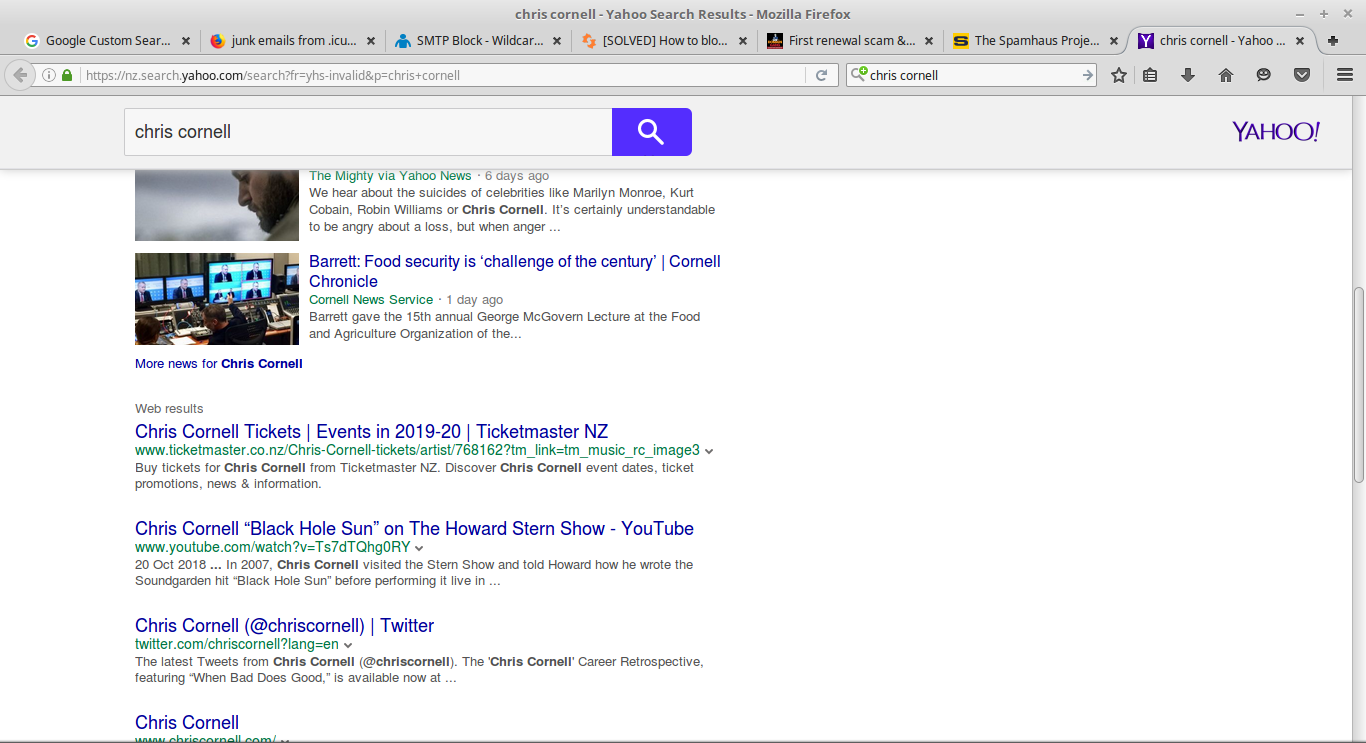Click the Yahoo logo
Viewport: 1366px width, 743px height.
point(1276,132)
